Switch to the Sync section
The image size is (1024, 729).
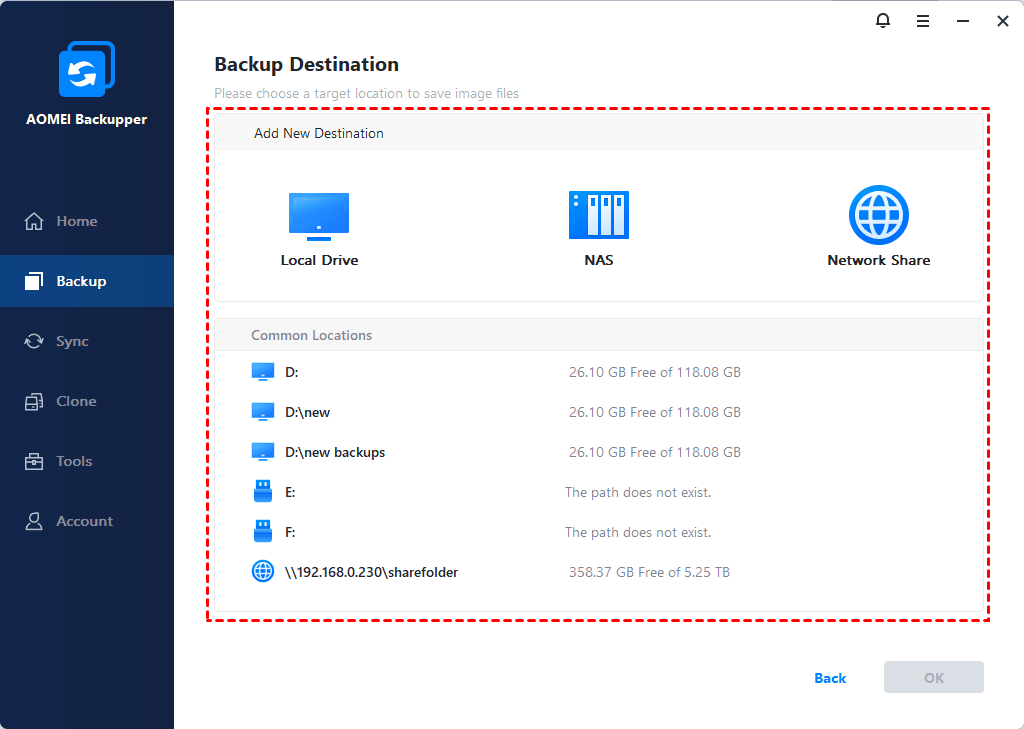tap(72, 341)
